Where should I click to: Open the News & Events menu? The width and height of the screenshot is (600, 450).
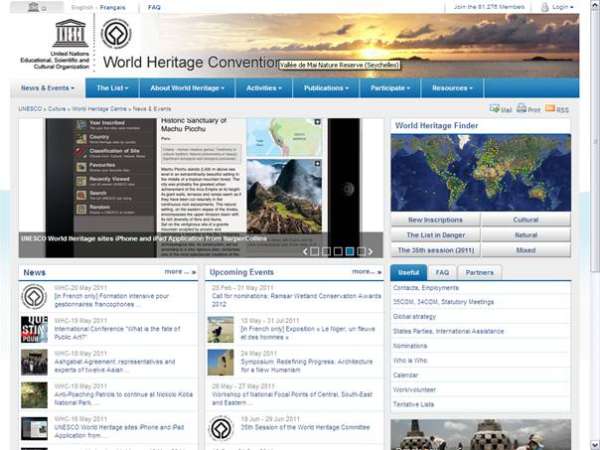click(x=47, y=88)
